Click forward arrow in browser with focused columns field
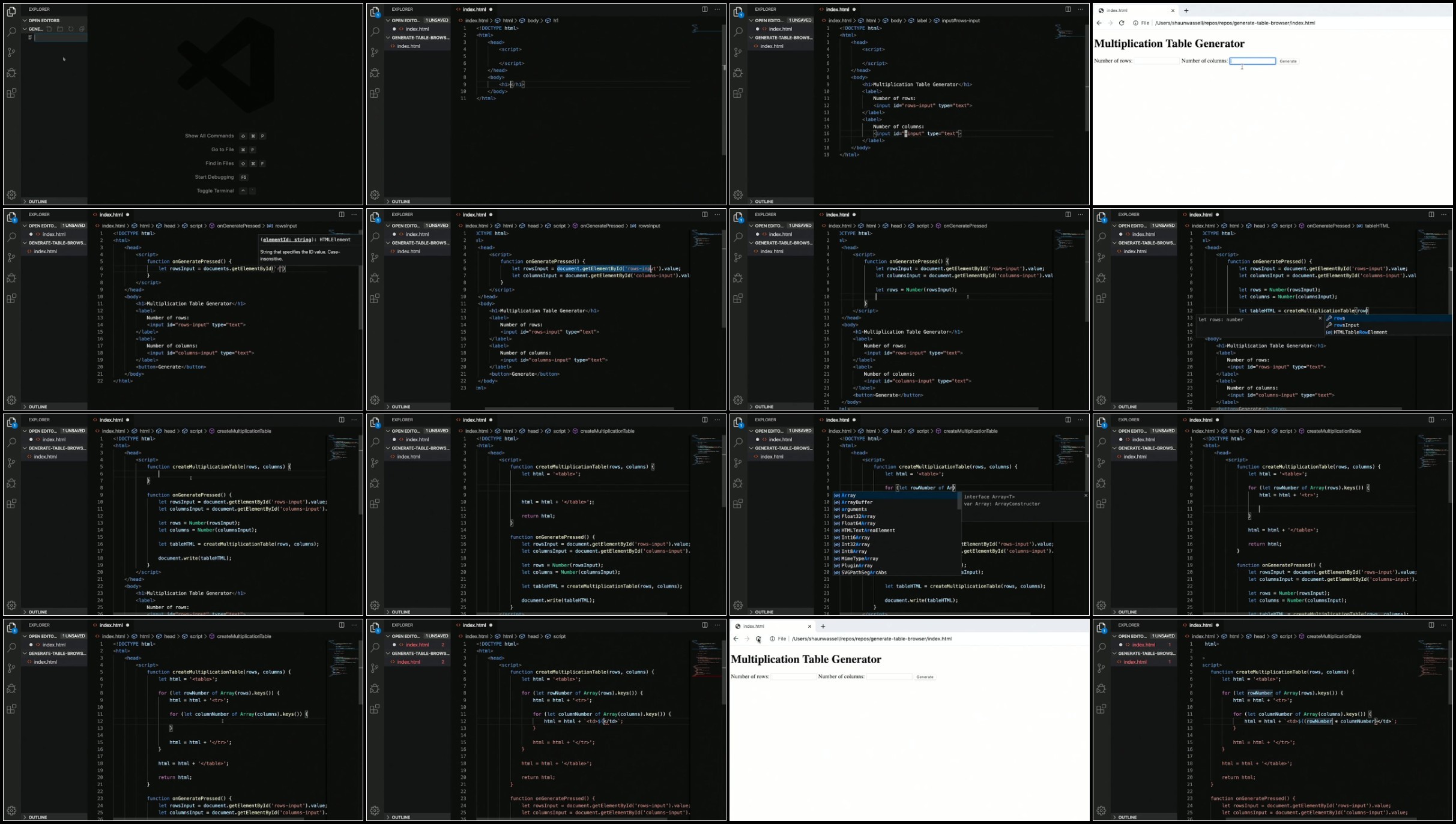This screenshot has height=824, width=1456. 1110,23
